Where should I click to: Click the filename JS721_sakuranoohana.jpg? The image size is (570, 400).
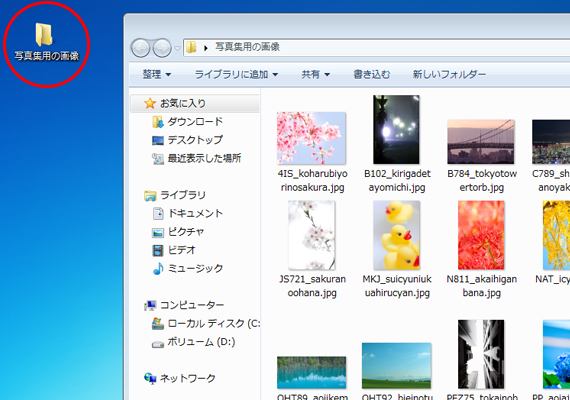(x=312, y=286)
